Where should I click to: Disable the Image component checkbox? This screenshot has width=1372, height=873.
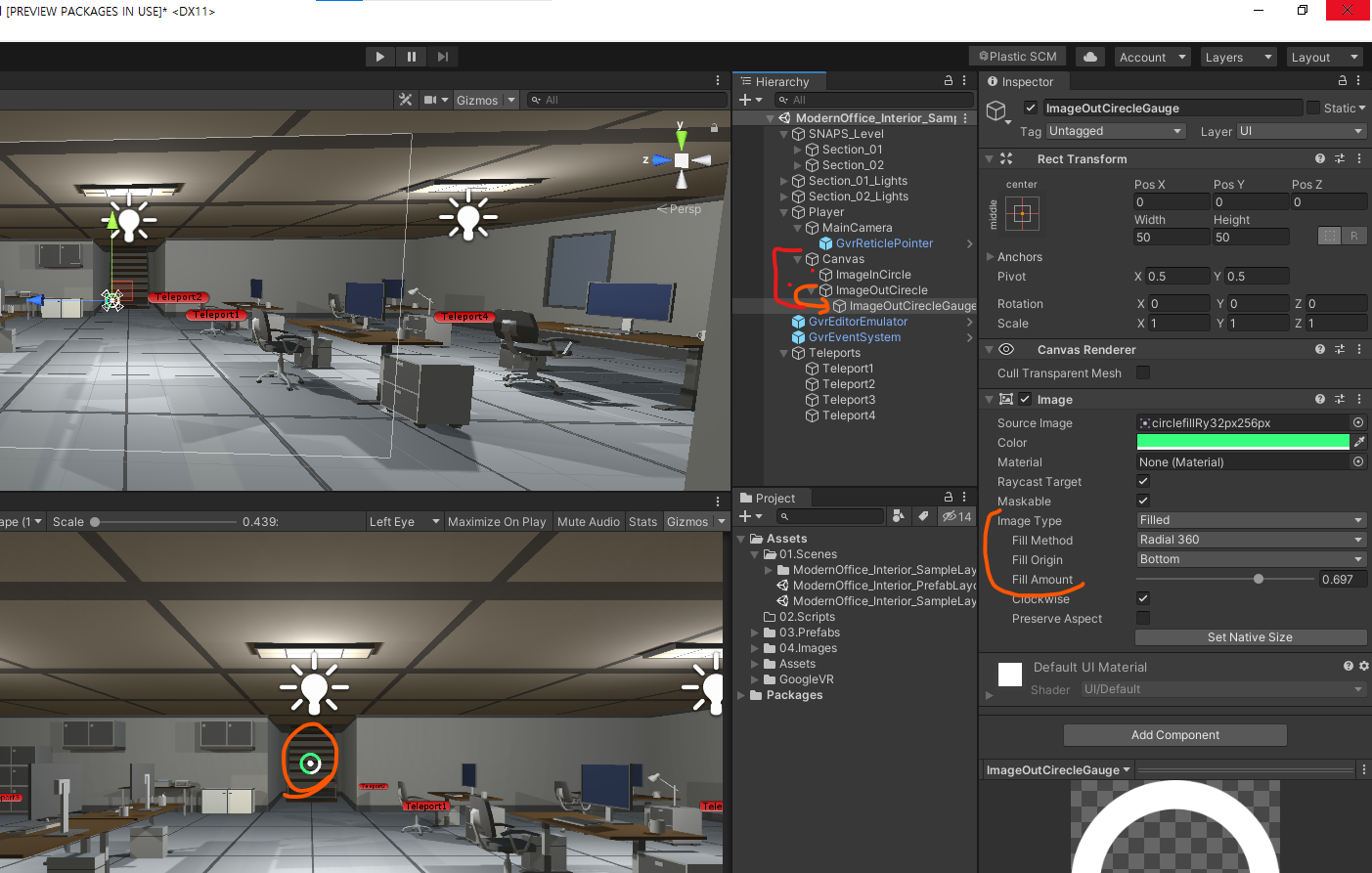[x=1025, y=399]
